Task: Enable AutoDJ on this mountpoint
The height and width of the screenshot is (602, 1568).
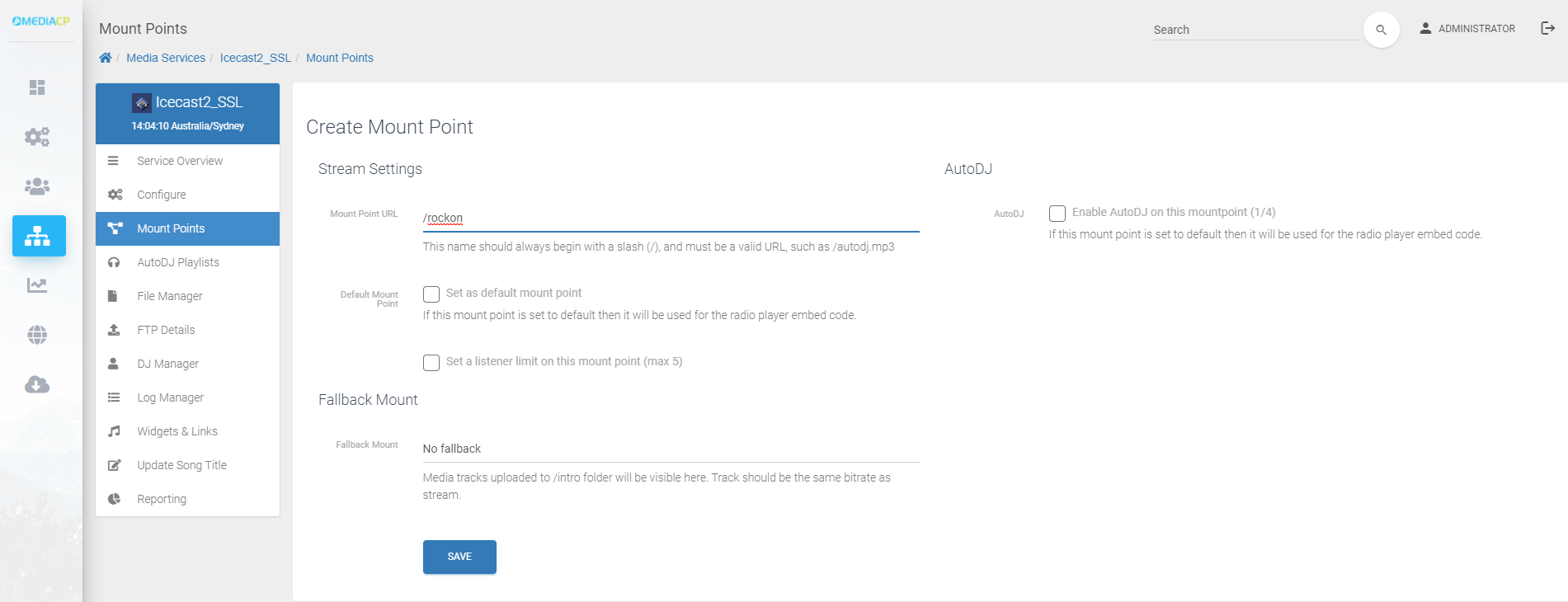Action: [1057, 214]
